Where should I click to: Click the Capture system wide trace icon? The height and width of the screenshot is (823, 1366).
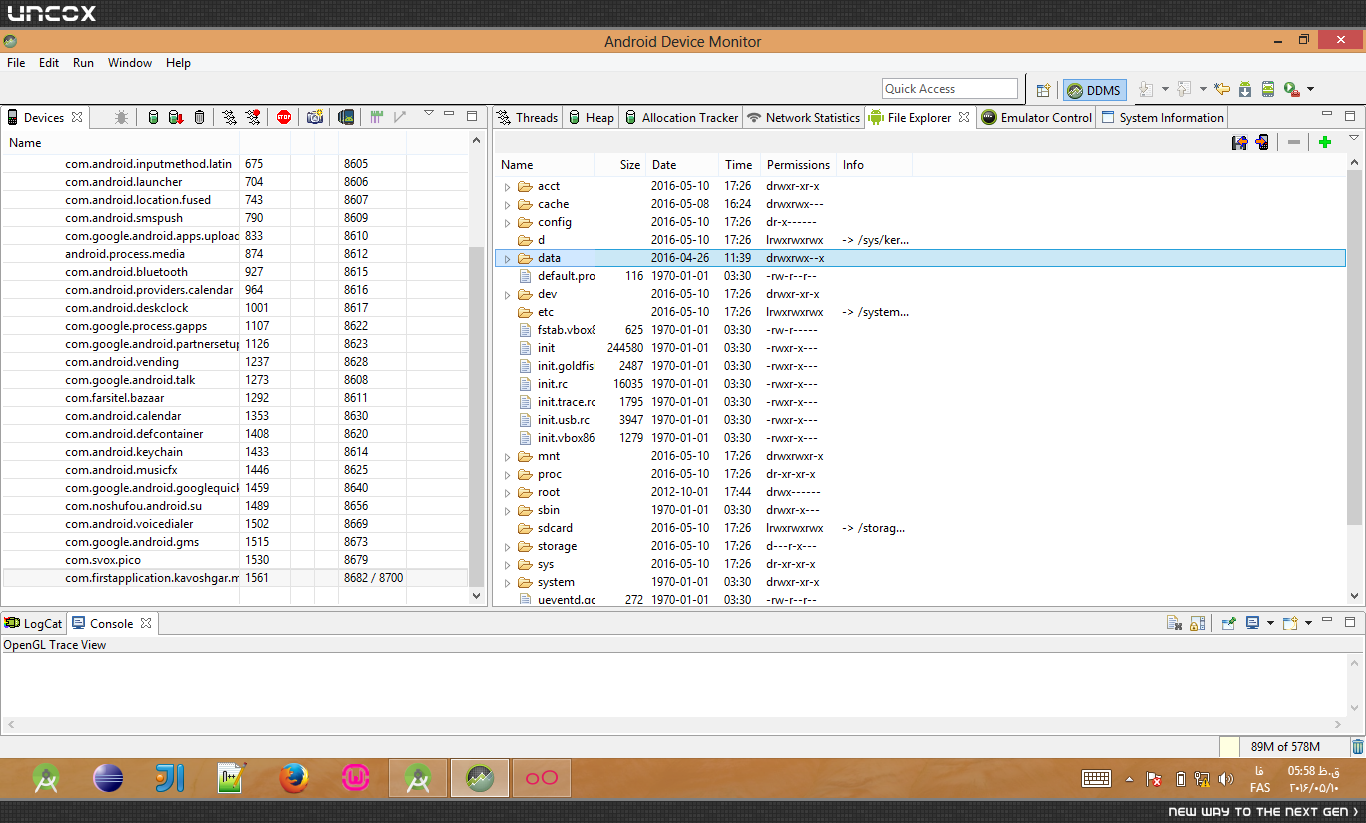pyautogui.click(x=377, y=117)
